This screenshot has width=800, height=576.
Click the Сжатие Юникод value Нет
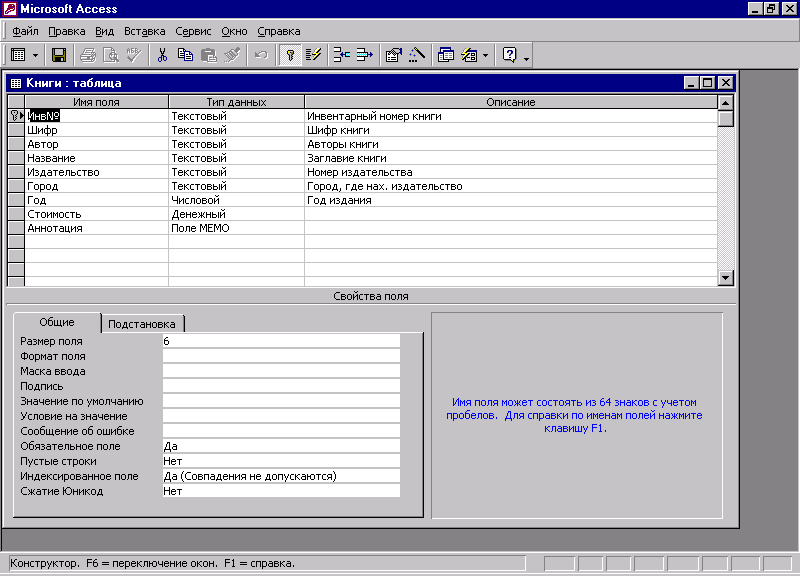click(281, 491)
